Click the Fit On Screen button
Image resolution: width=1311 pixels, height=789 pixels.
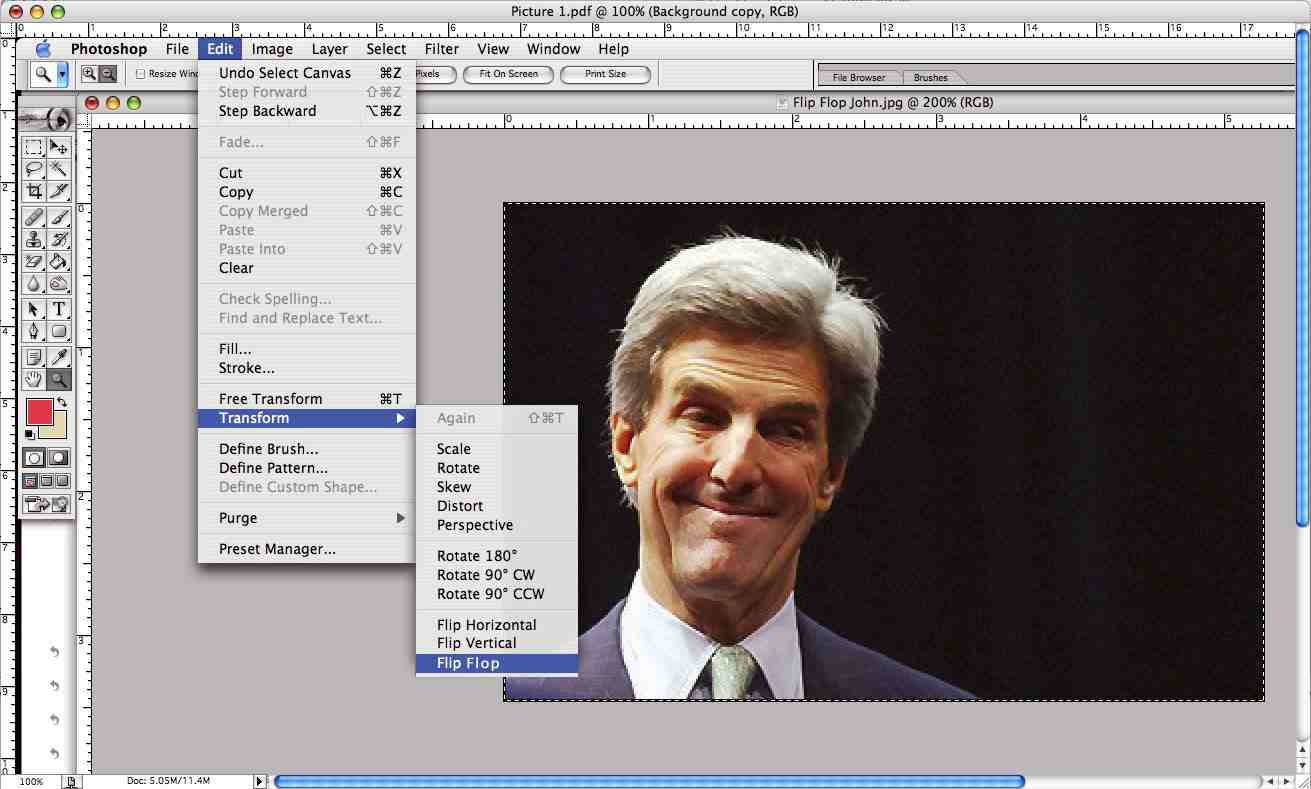[509, 74]
